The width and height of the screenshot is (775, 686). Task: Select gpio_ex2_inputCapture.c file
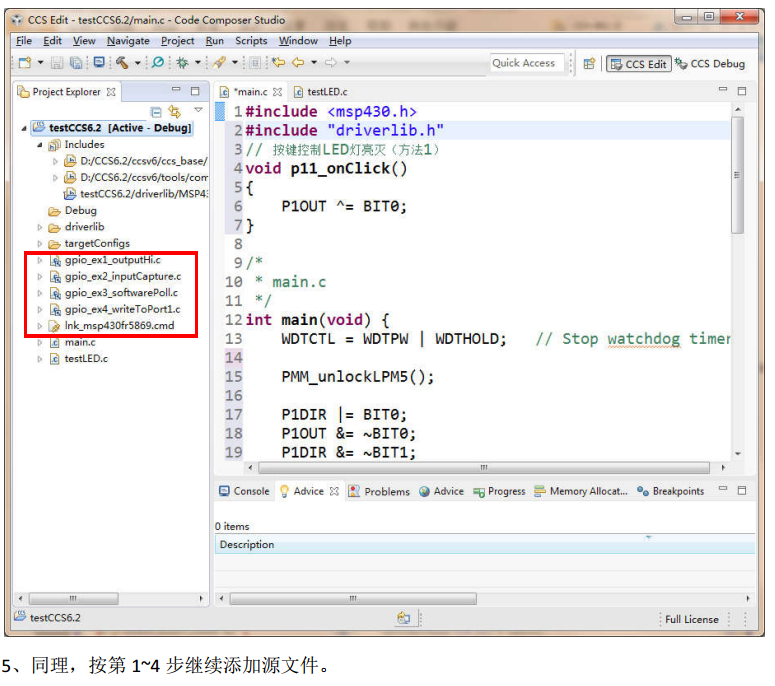pos(123,277)
